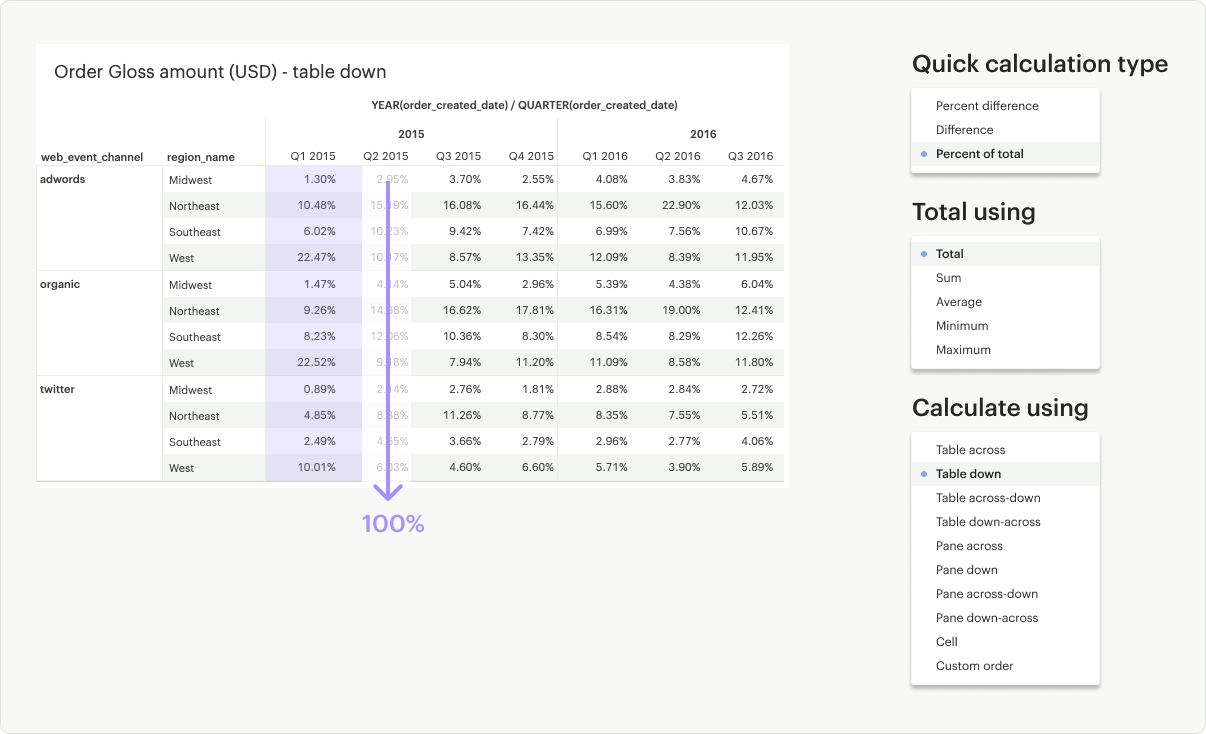Select the Table down option
1206x734 pixels.
[968, 474]
